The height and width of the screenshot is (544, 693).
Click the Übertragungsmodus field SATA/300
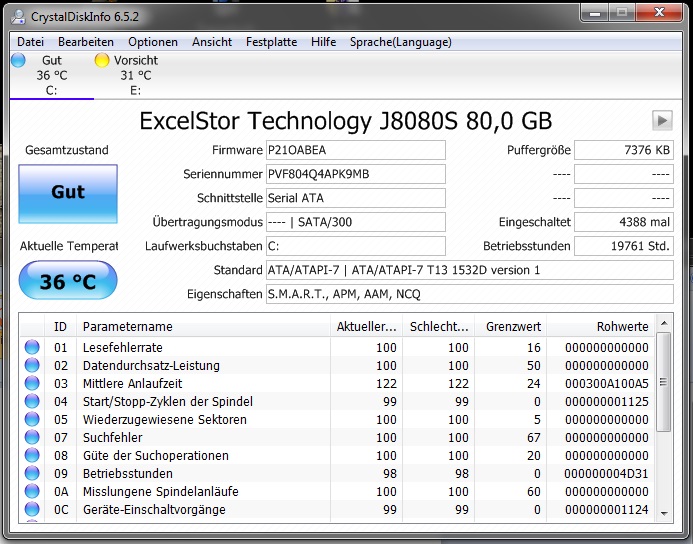click(356, 222)
